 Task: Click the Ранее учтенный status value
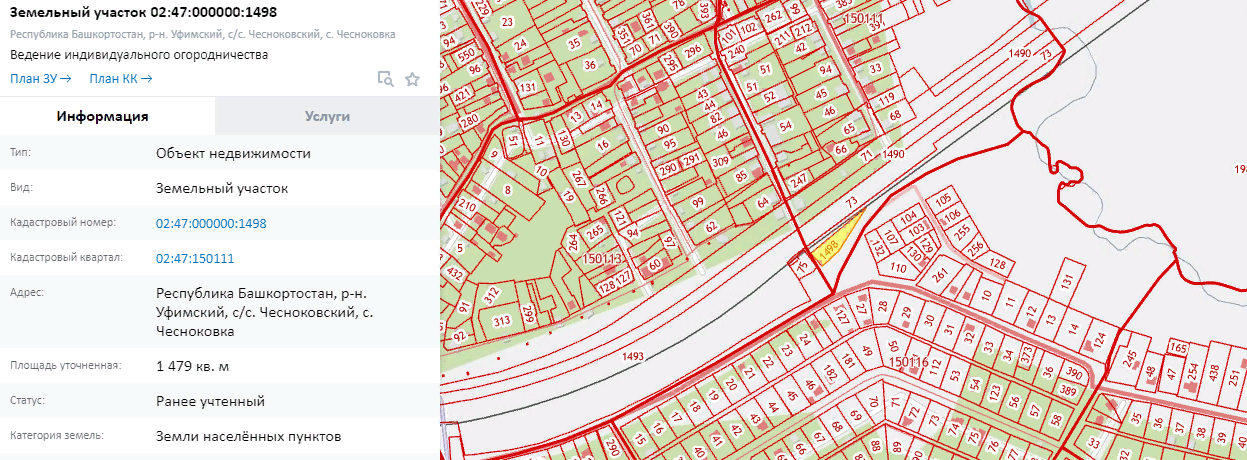[210, 401]
